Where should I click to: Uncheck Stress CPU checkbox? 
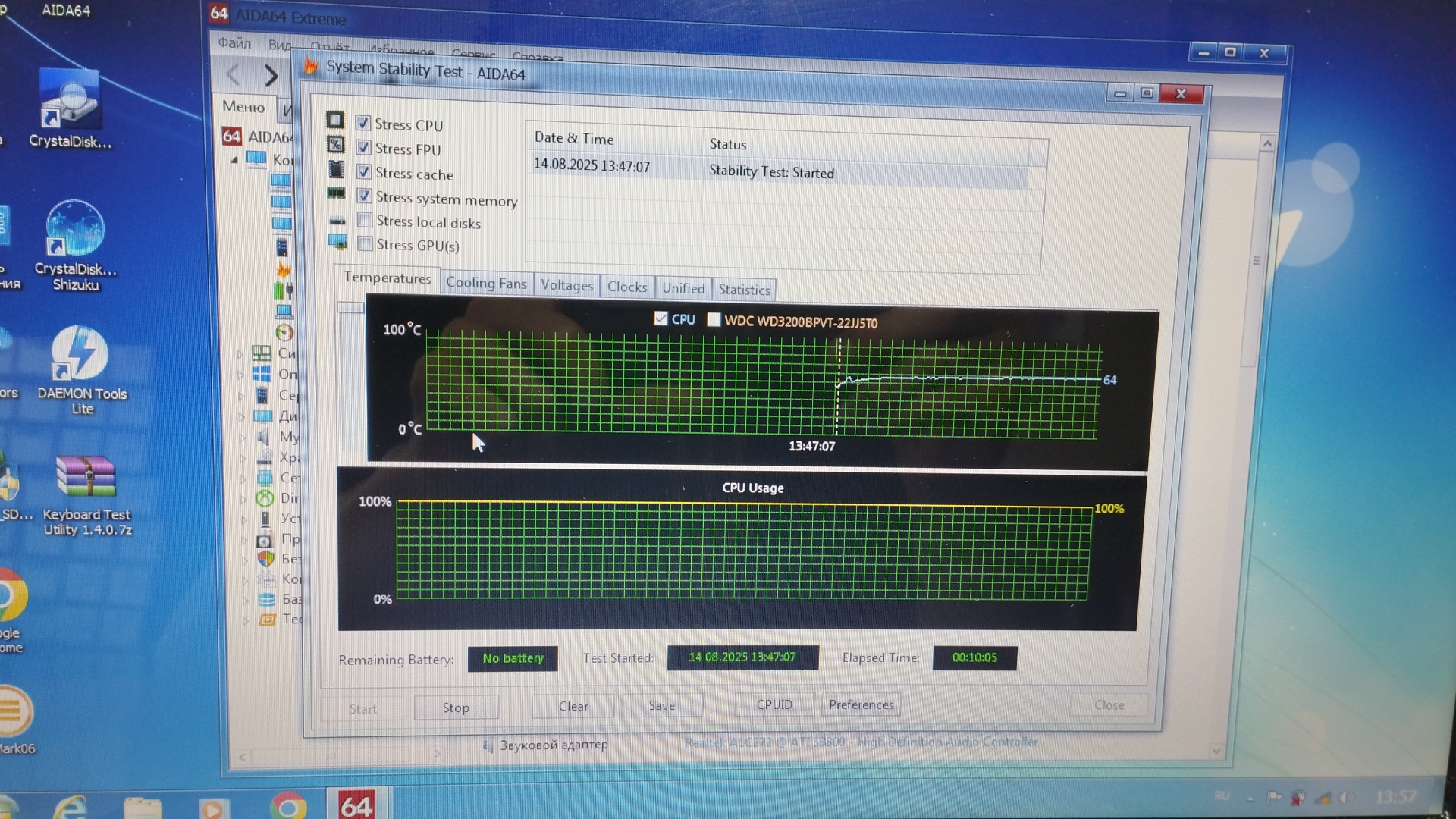coord(363,123)
